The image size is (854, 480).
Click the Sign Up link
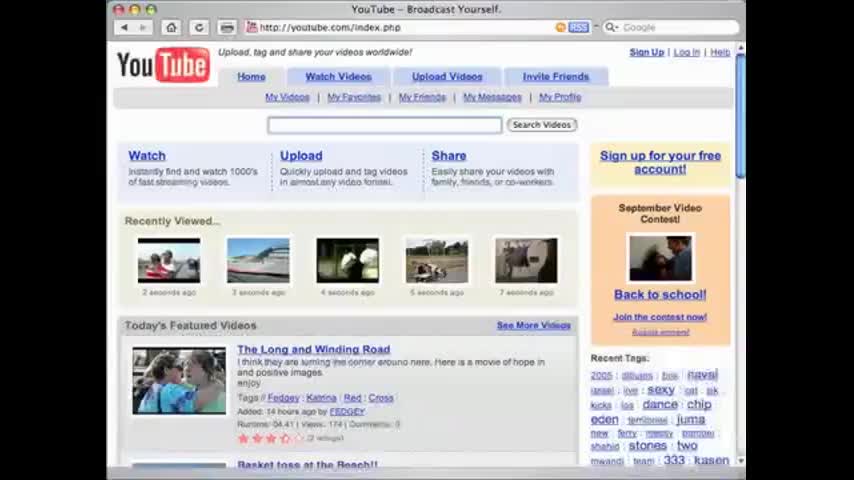646,52
